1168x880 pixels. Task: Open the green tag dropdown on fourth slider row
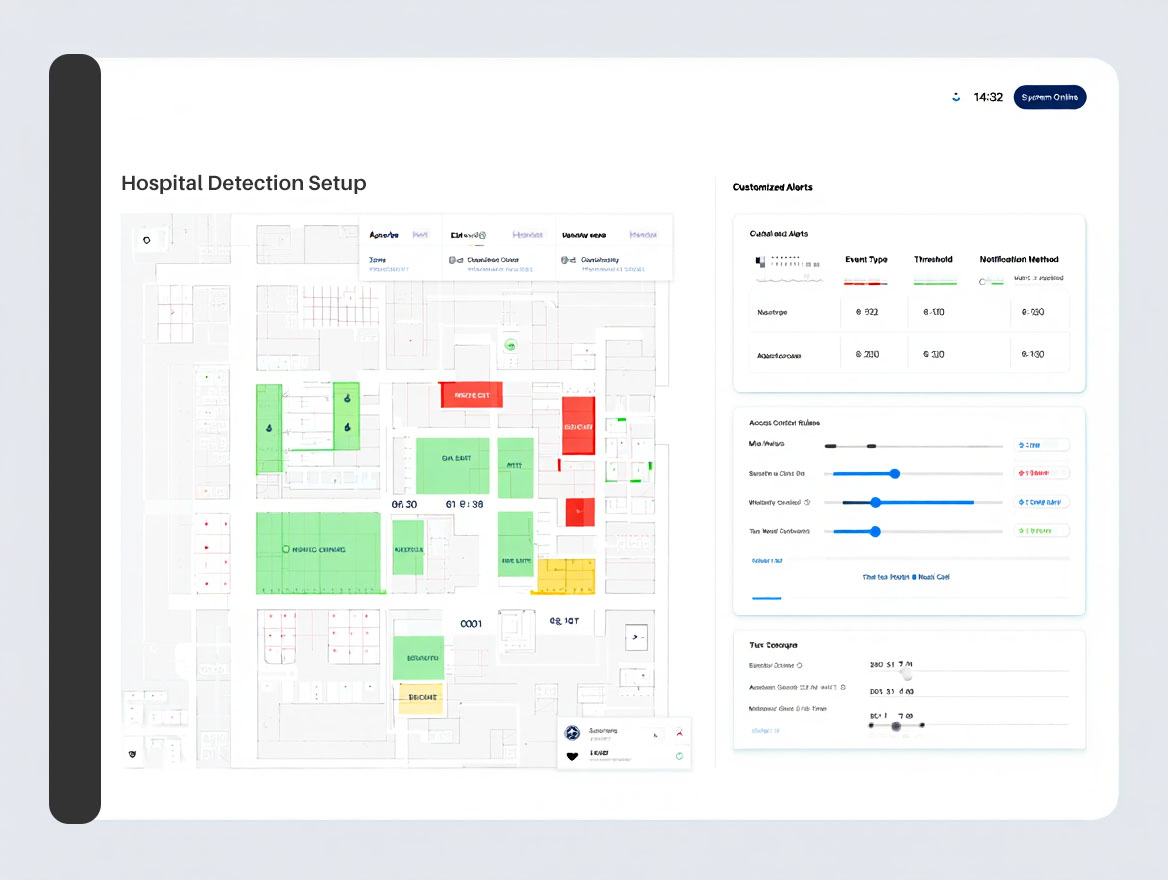[1042, 531]
